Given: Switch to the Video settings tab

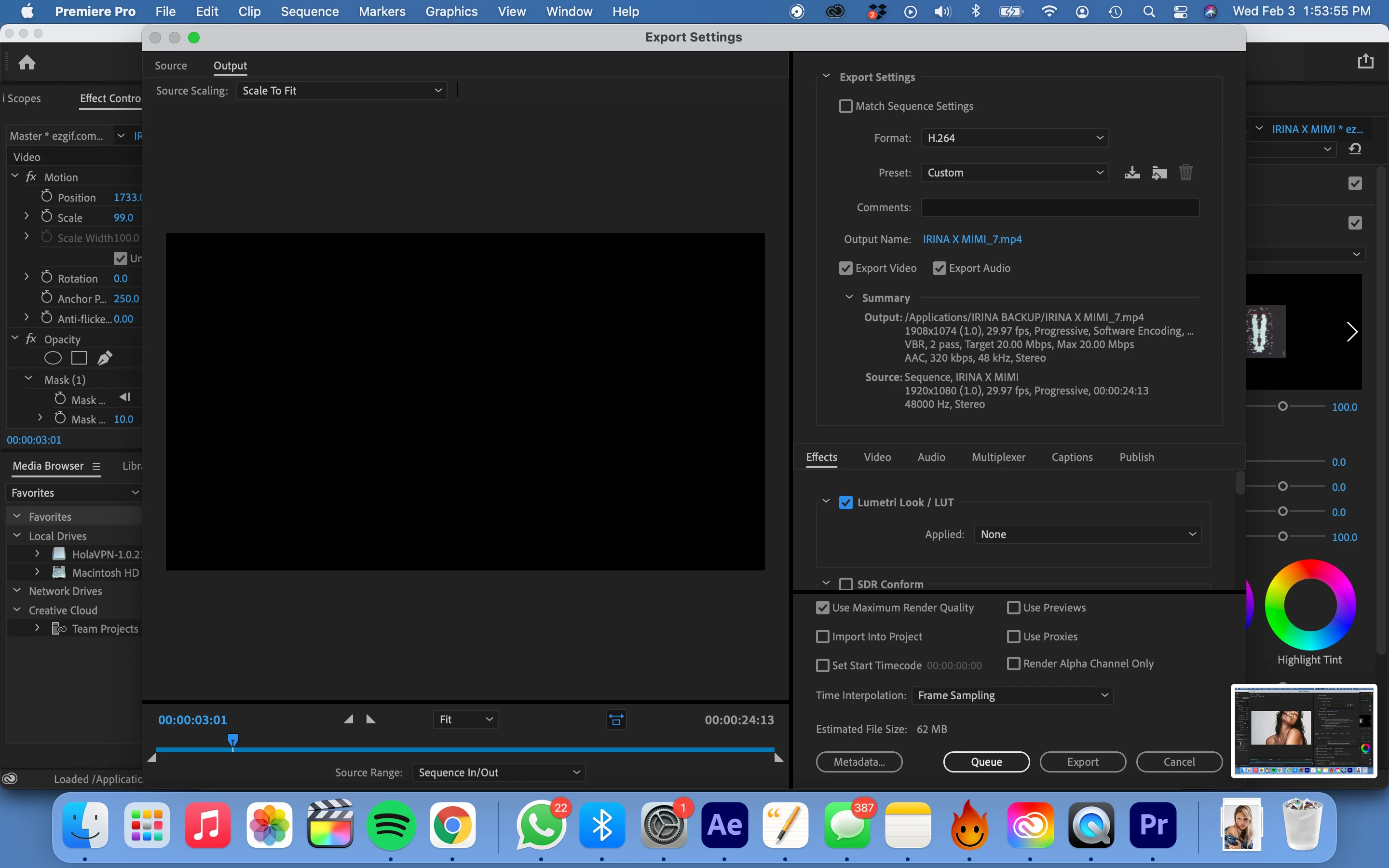Looking at the screenshot, I should click(x=877, y=457).
